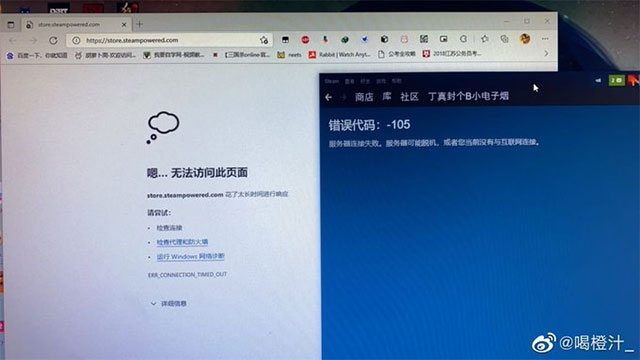Click the red ABP extension icon
Image resolution: width=640 pixels, height=360 pixels.
click(x=305, y=40)
